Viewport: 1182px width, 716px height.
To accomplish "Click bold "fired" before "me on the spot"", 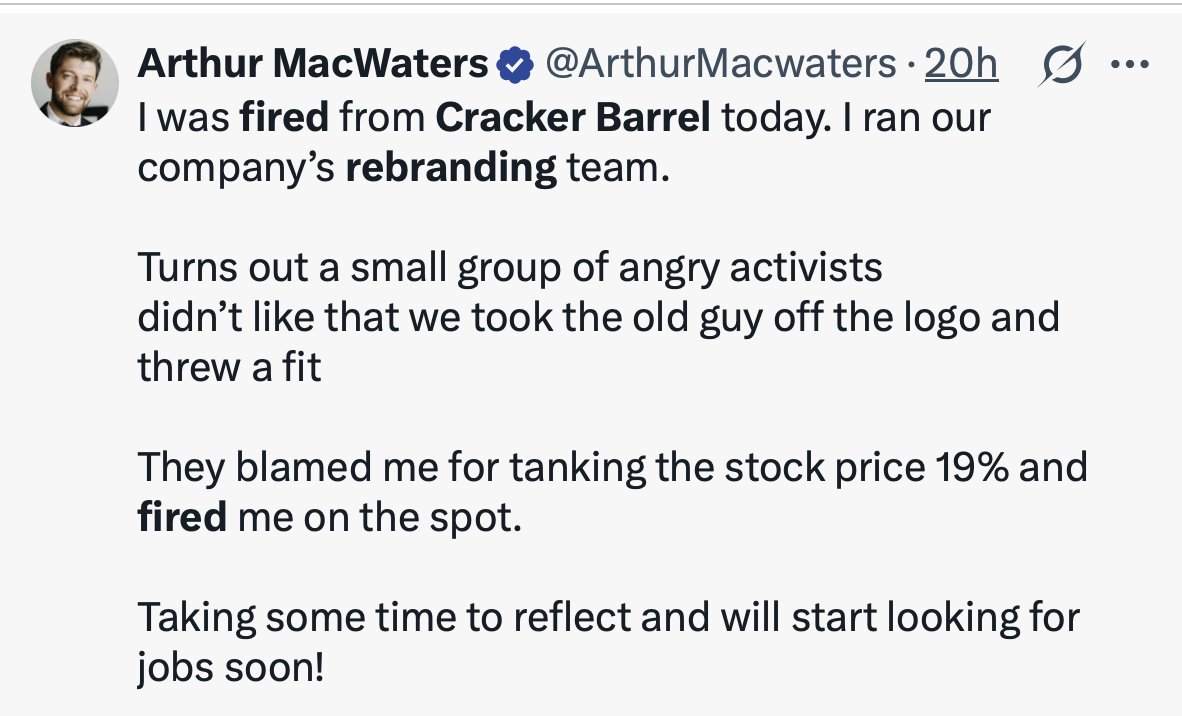I will tap(182, 519).
